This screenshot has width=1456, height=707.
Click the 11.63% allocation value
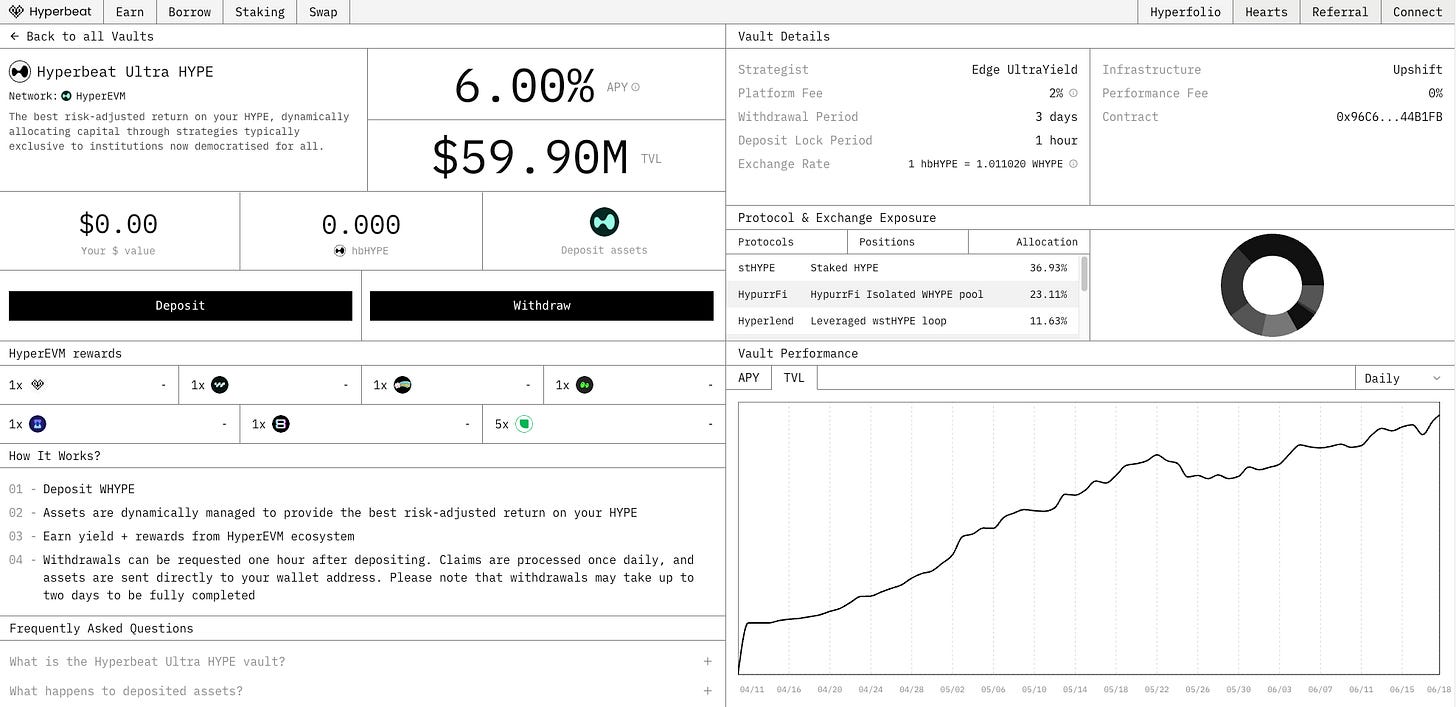point(1048,321)
